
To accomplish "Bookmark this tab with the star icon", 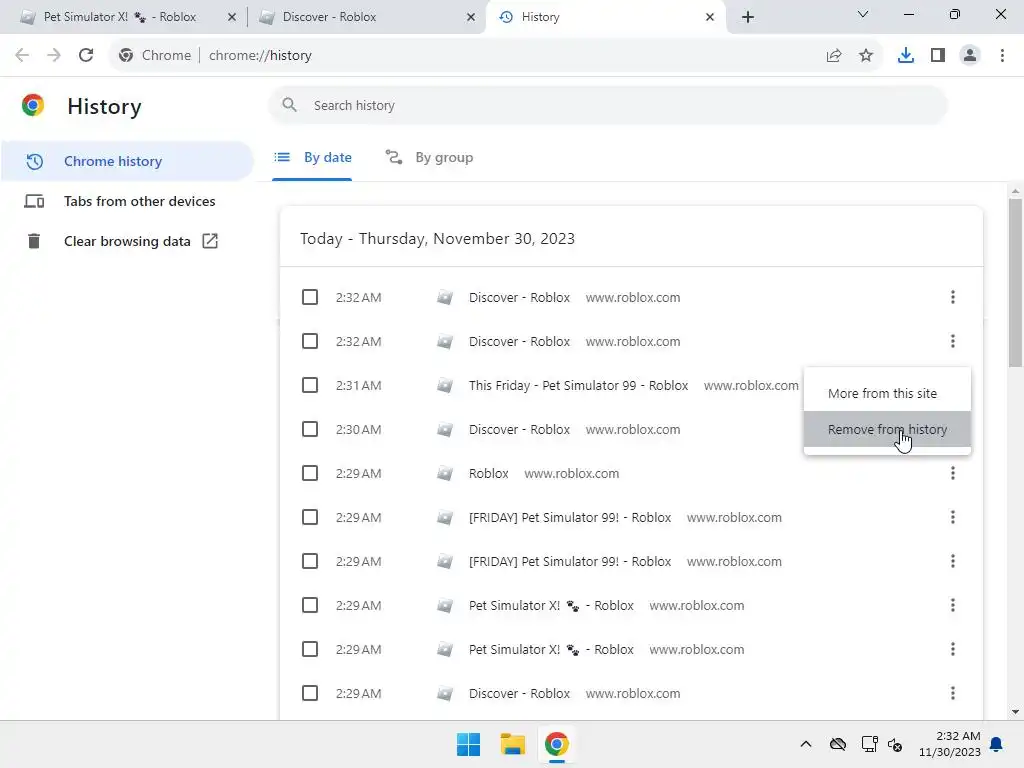I will (866, 56).
